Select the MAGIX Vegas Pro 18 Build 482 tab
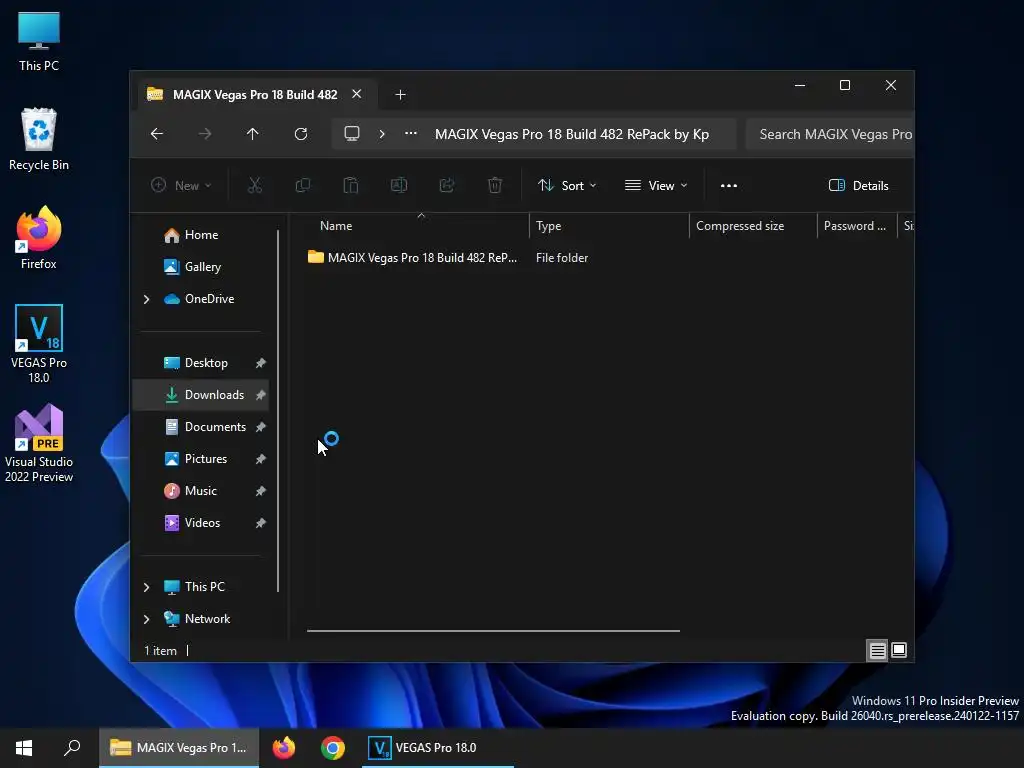This screenshot has height=768, width=1024. pos(255,95)
